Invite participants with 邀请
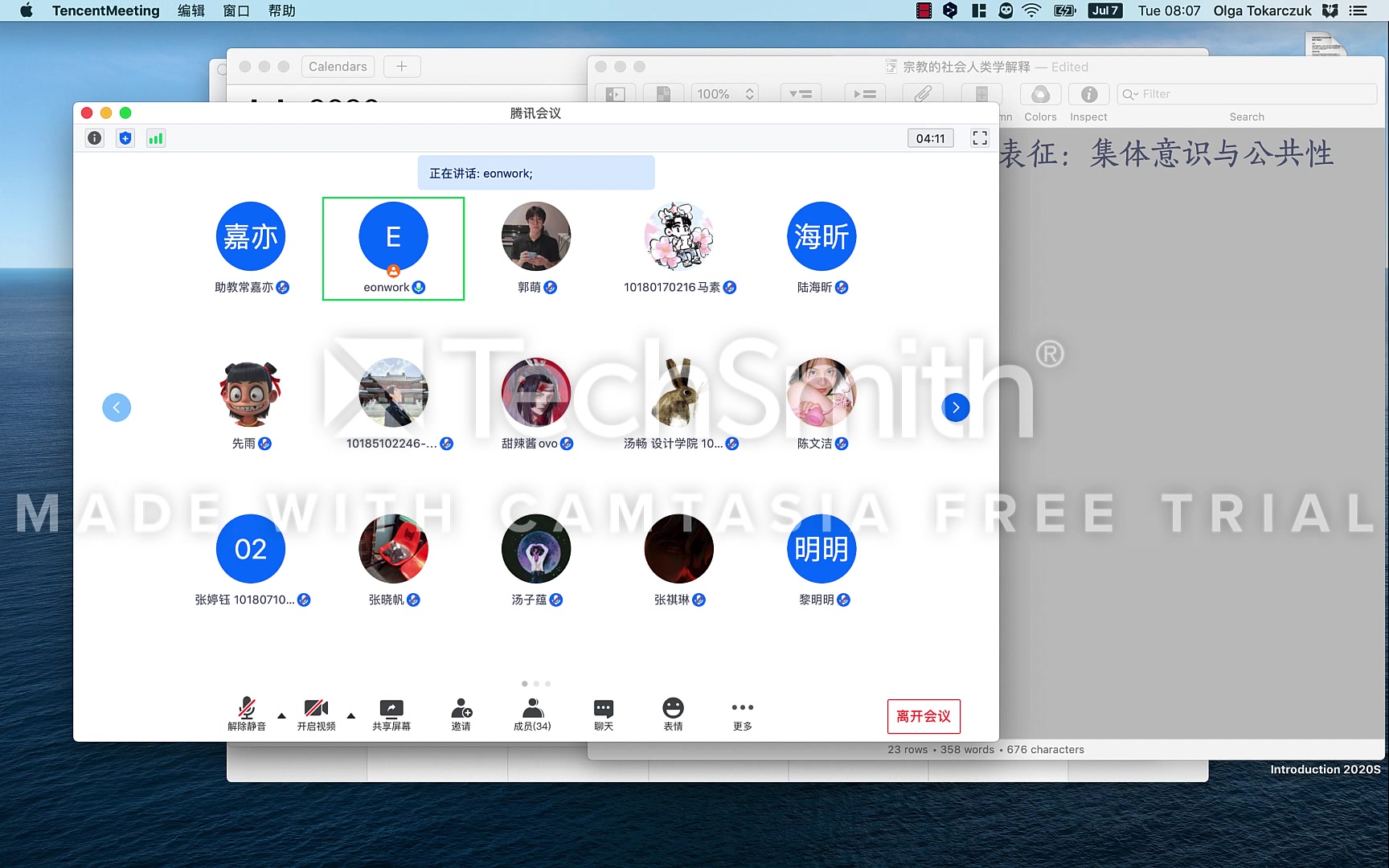The height and width of the screenshot is (868, 1389). (x=461, y=714)
